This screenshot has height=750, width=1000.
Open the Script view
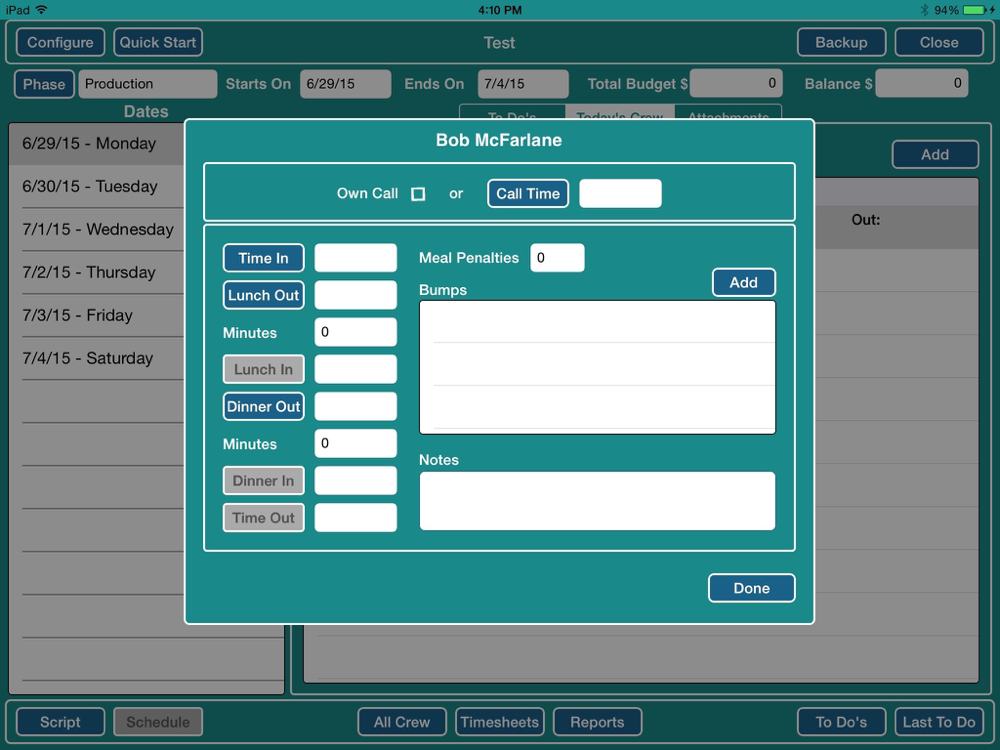(x=60, y=722)
